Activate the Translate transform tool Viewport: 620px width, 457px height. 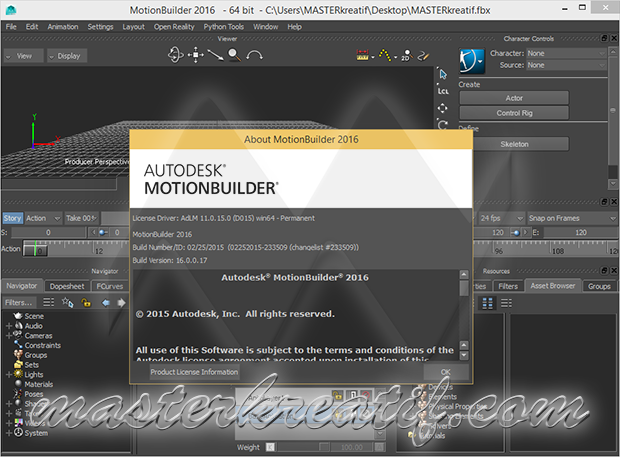pos(442,108)
